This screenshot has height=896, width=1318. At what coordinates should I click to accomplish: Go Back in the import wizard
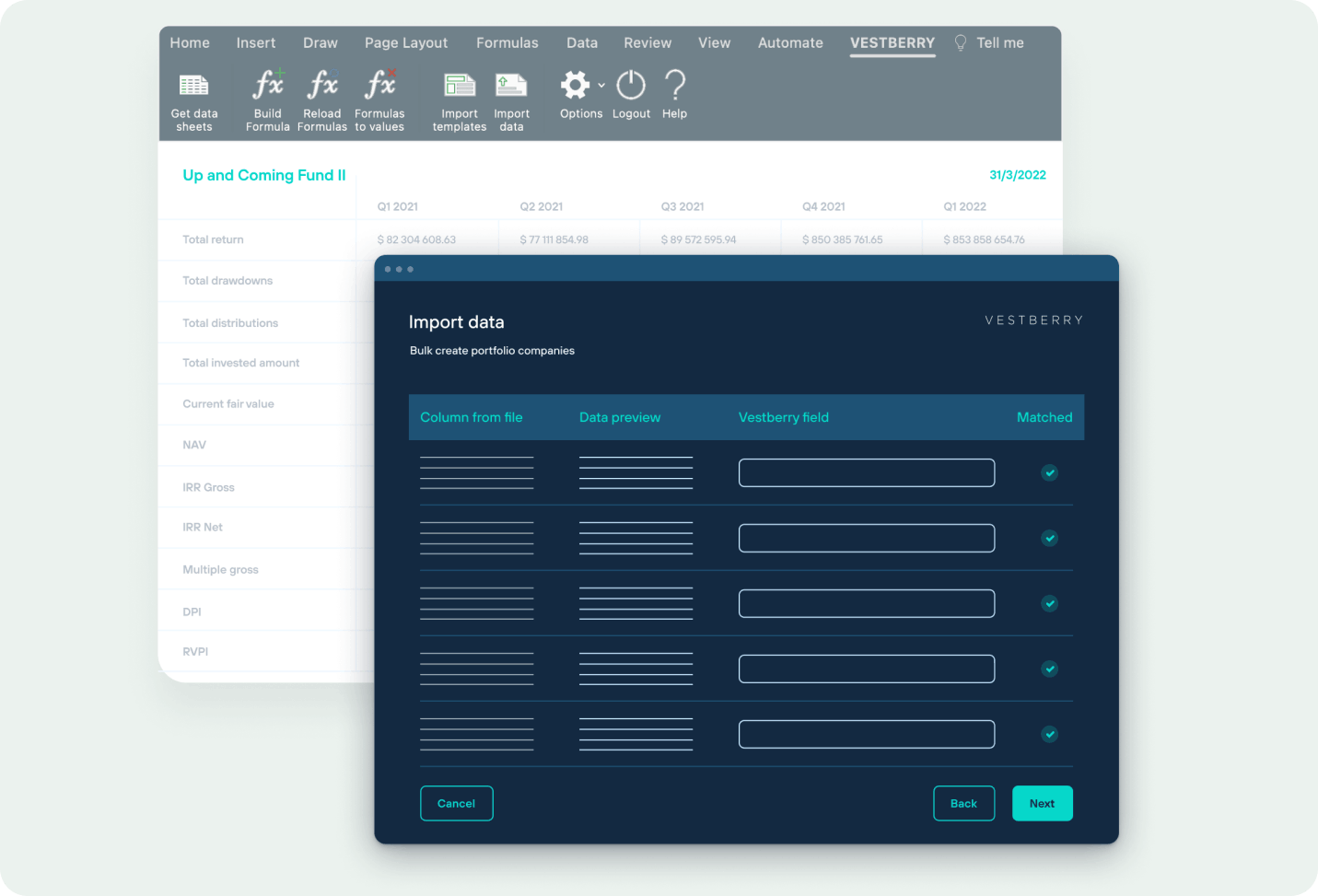(964, 803)
